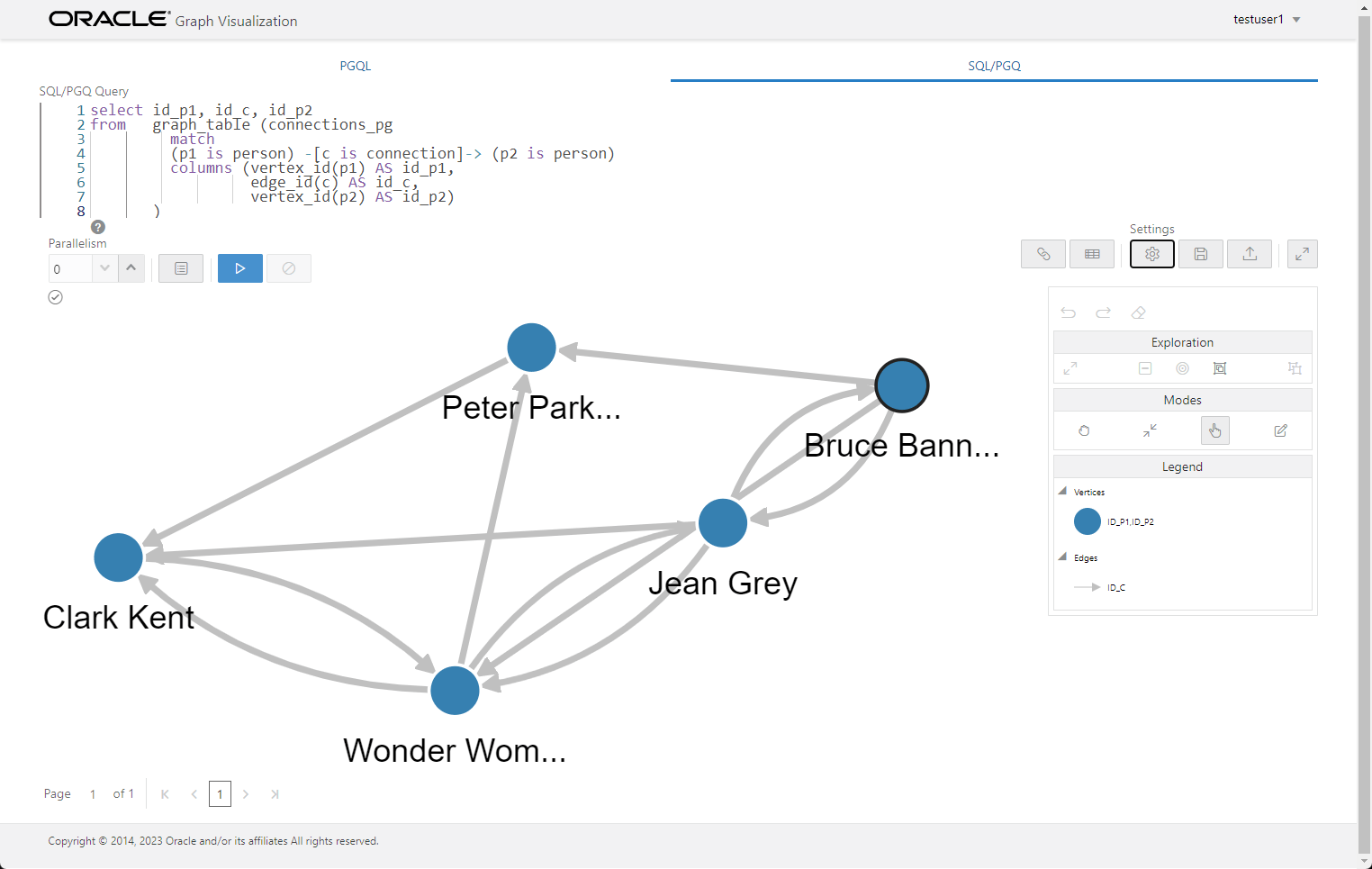
Task: Click the eraser icon to clear
Action: [x=1139, y=312]
